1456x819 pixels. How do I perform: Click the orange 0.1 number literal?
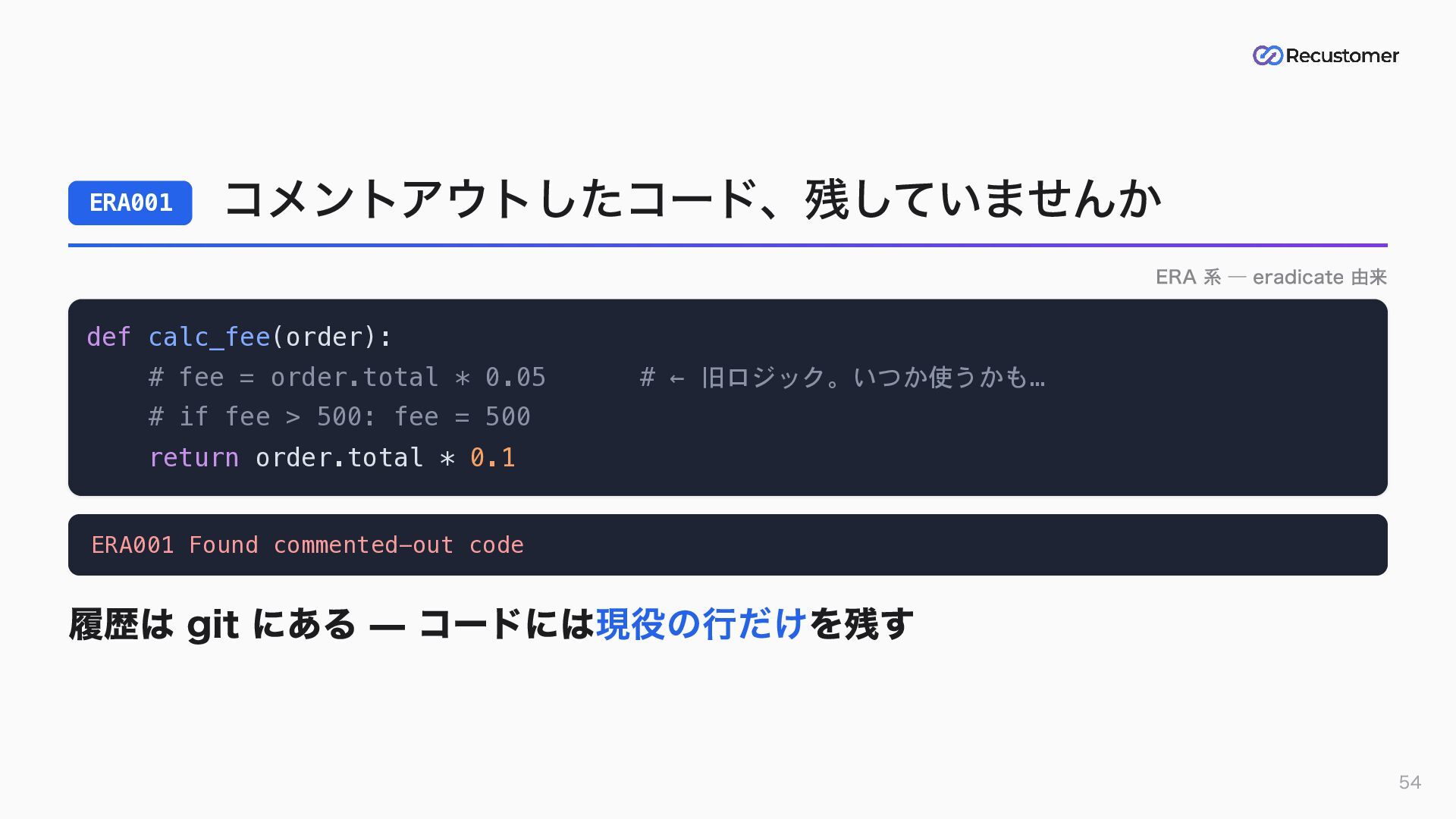(493, 457)
